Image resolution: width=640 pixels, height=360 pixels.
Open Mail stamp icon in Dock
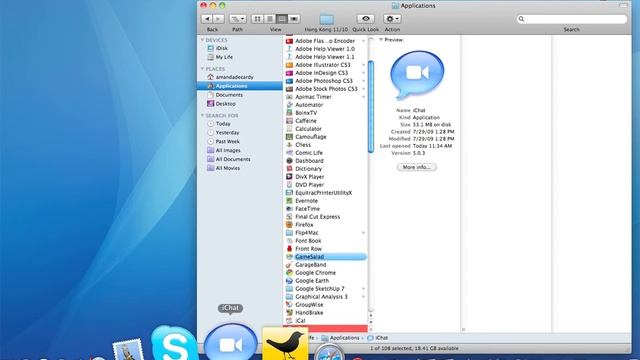(129, 350)
